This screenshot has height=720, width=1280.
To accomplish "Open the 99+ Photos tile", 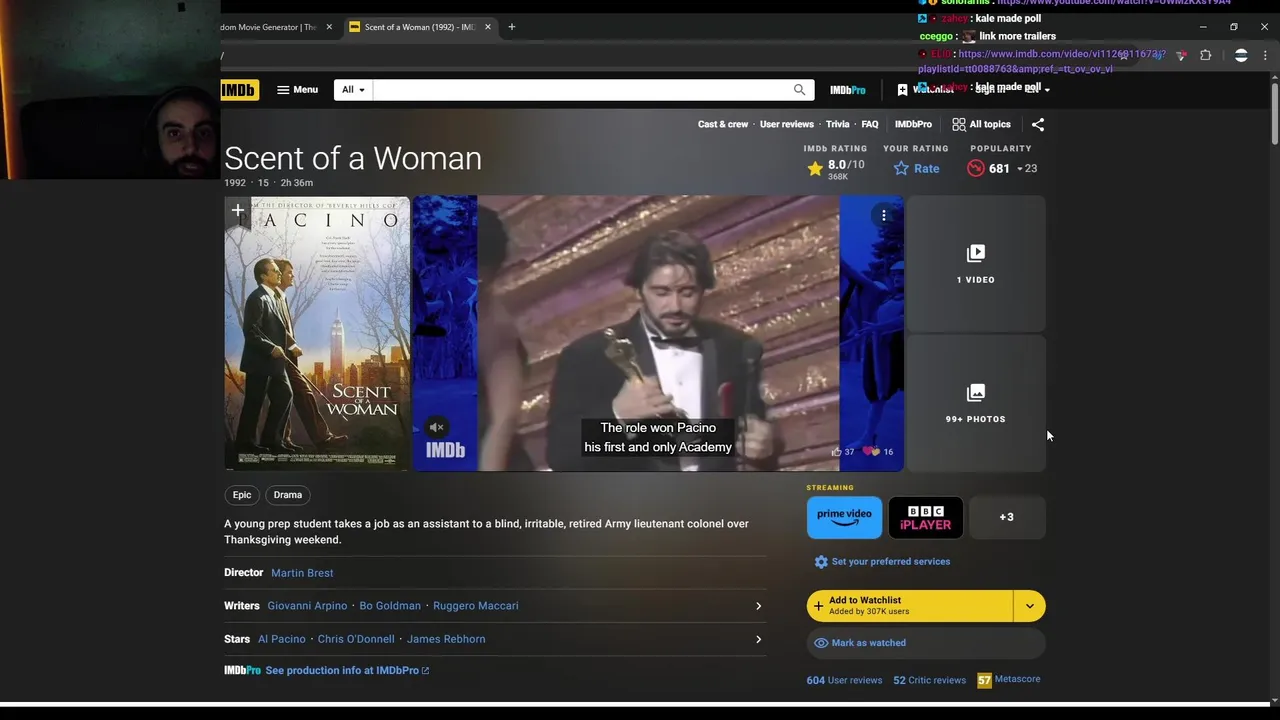I will (x=975, y=404).
